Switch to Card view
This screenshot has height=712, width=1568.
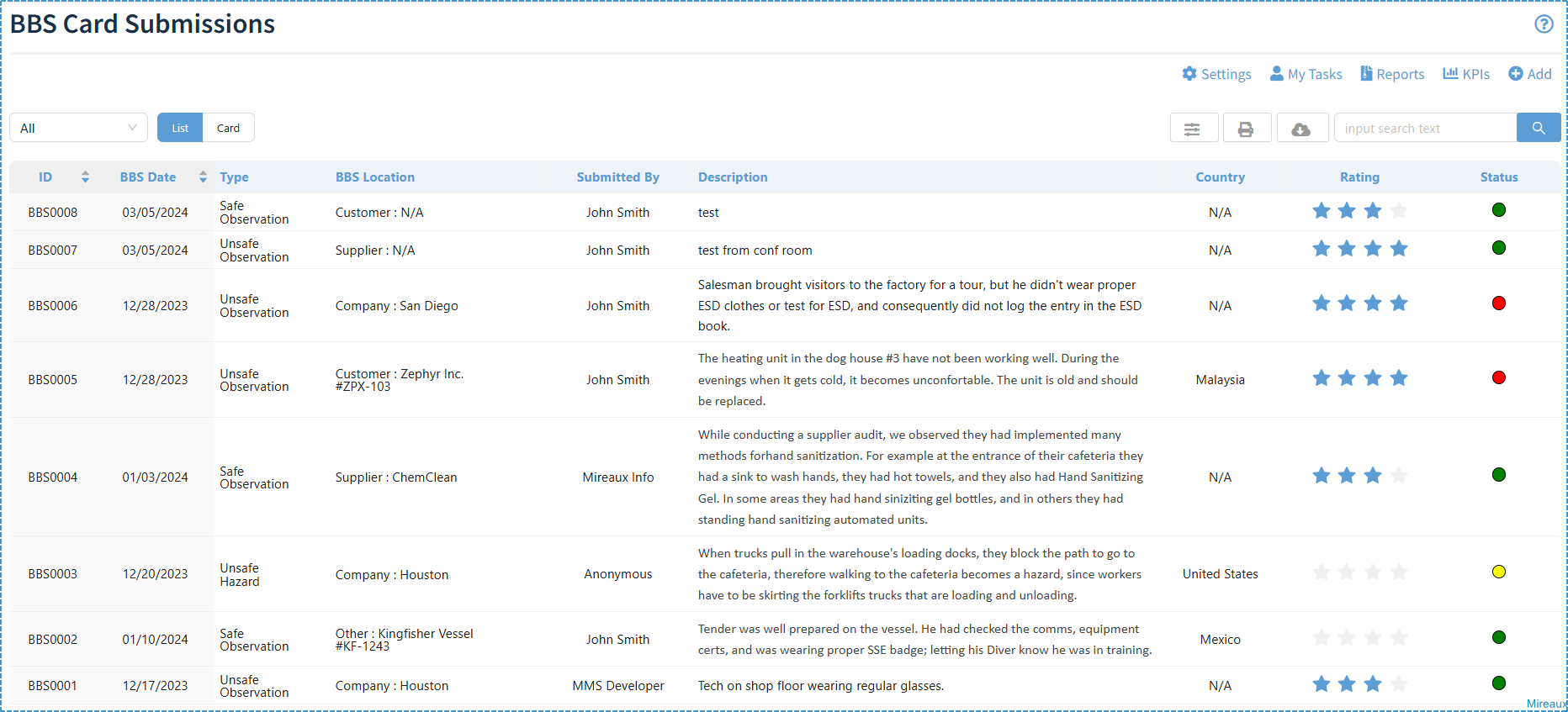(228, 128)
